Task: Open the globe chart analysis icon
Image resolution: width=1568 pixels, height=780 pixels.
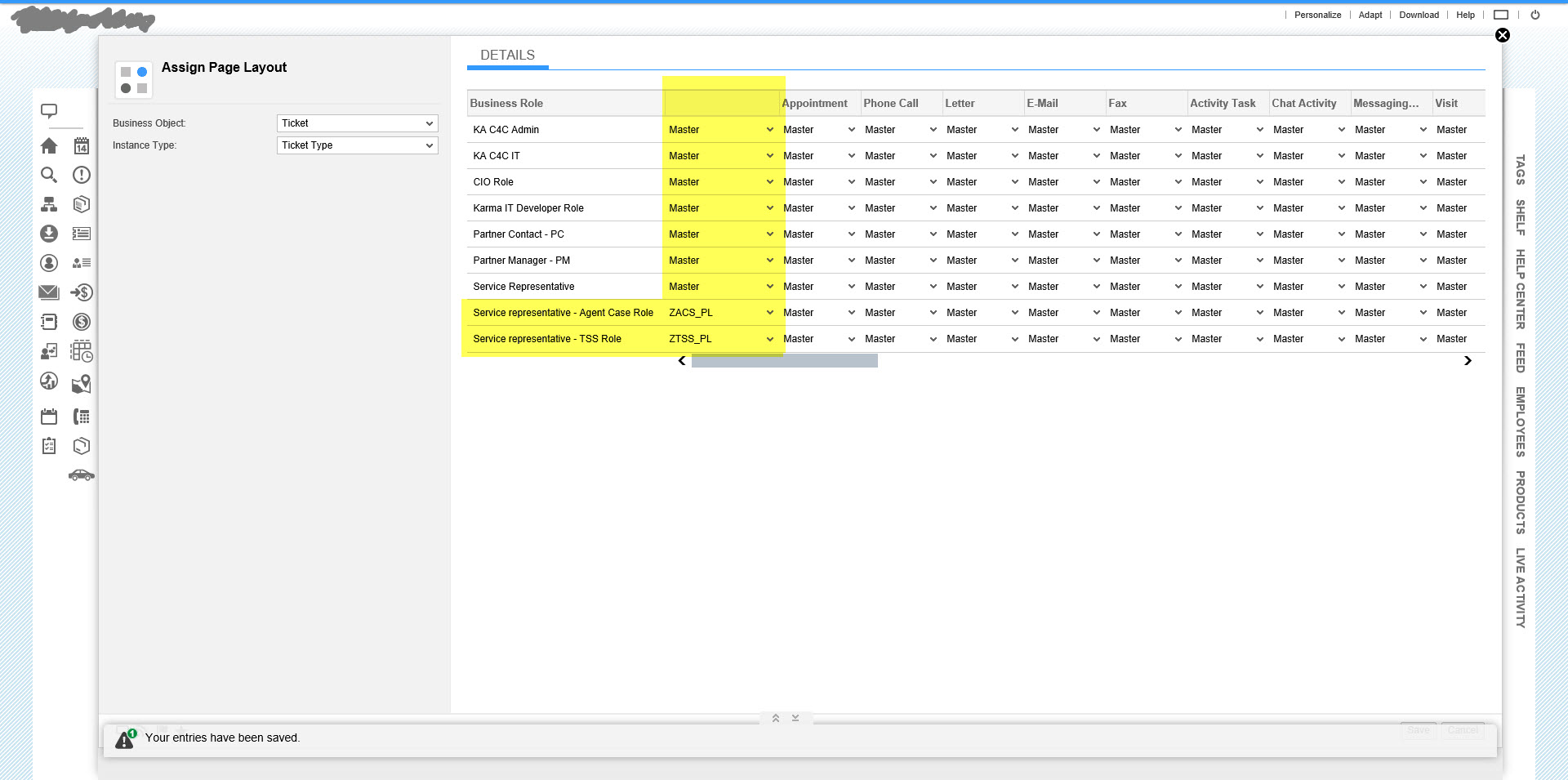Action: 49,381
